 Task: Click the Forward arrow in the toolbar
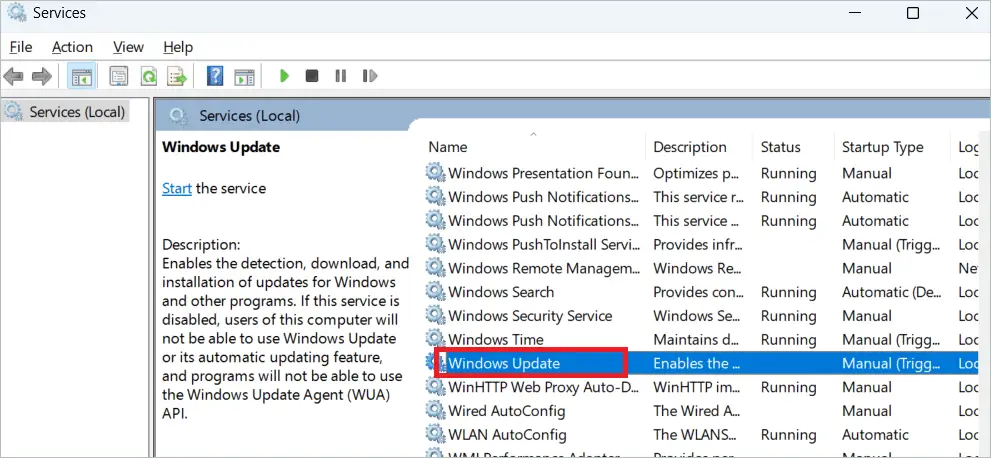pyautogui.click(x=42, y=76)
